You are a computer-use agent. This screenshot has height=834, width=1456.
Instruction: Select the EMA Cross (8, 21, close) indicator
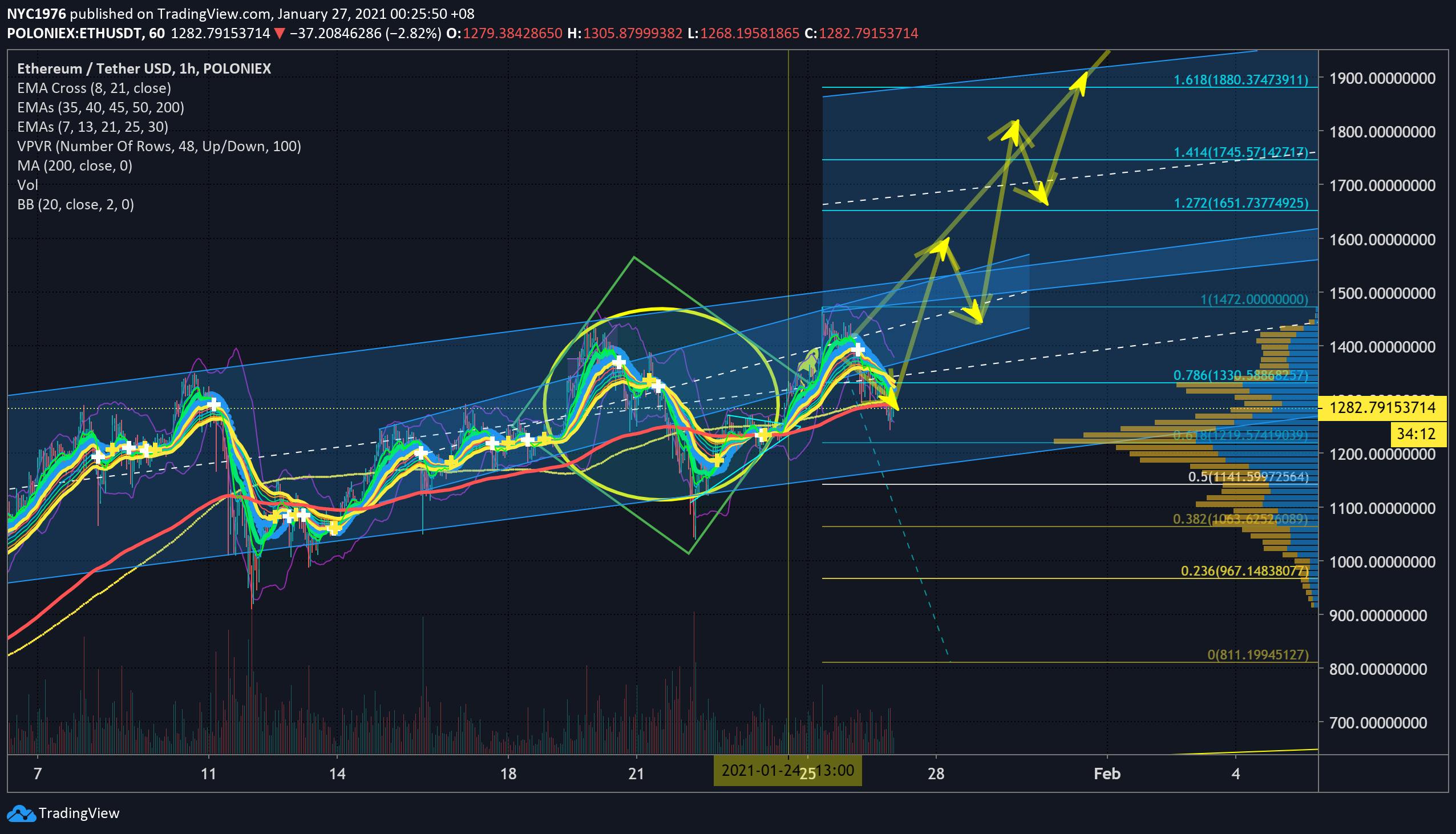pyautogui.click(x=94, y=88)
